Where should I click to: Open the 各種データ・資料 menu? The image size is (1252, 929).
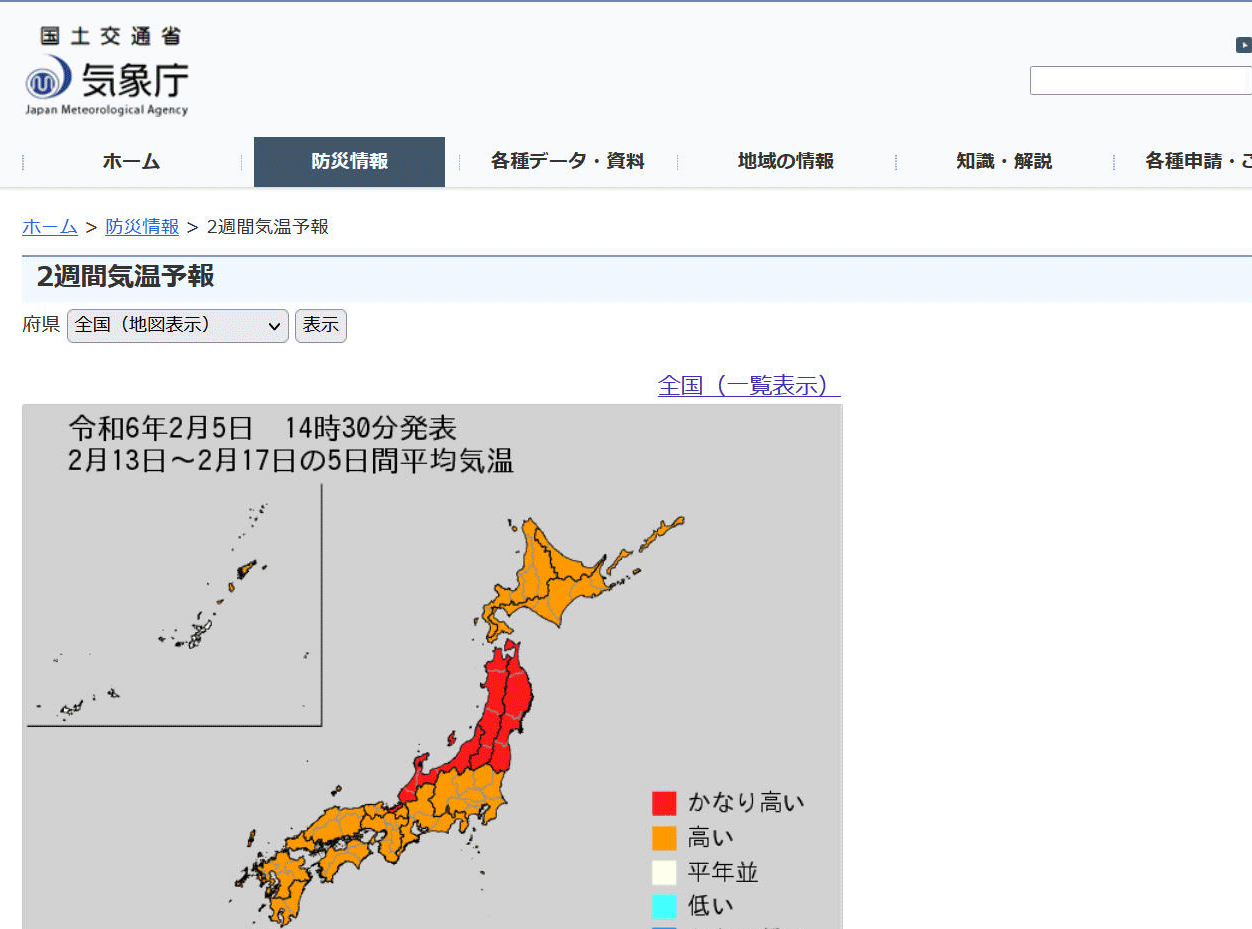tap(567, 161)
